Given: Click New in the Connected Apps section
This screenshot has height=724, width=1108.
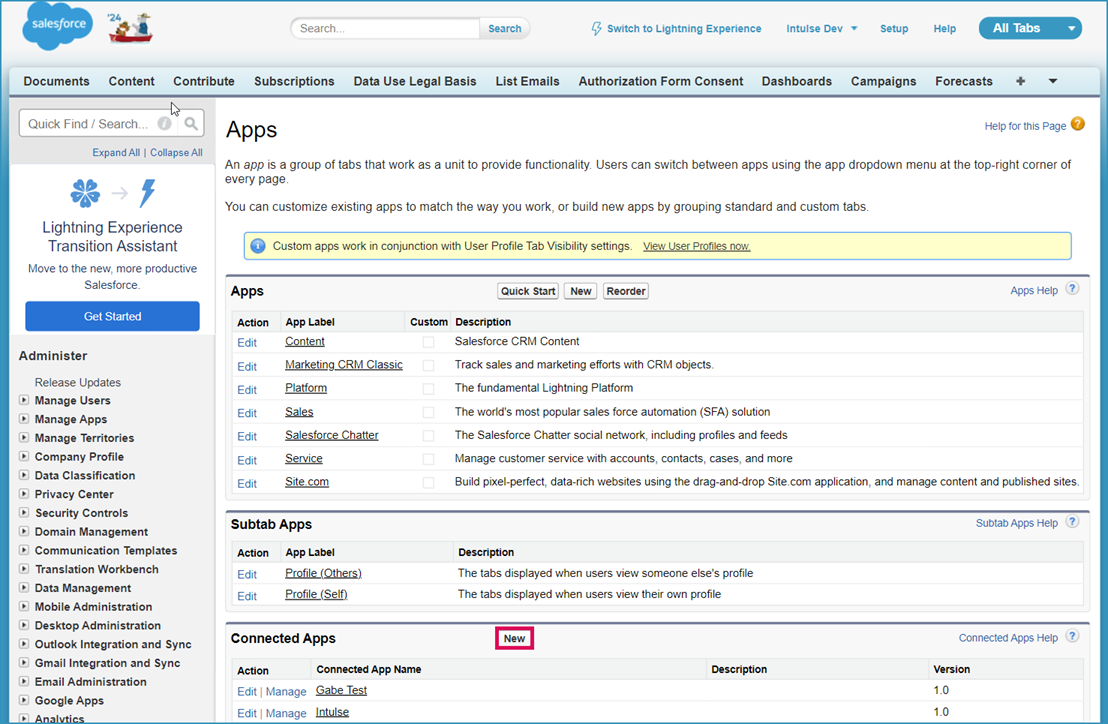Looking at the screenshot, I should pyautogui.click(x=514, y=639).
